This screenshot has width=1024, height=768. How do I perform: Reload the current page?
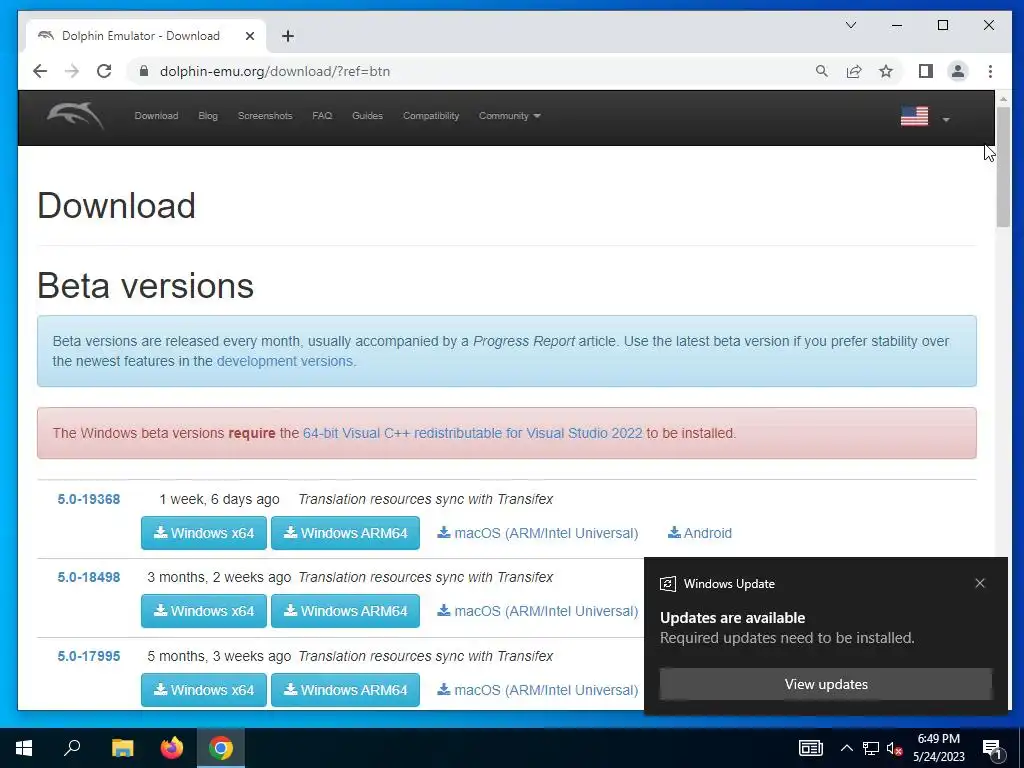(104, 71)
